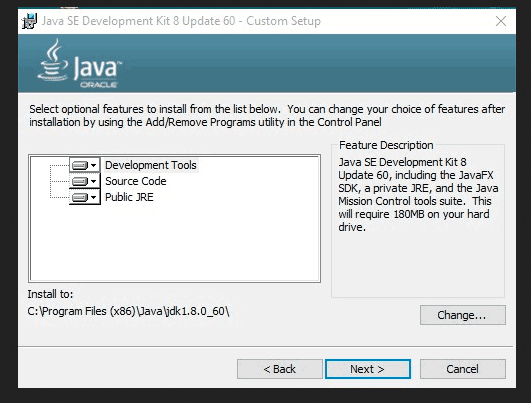This screenshot has width=531, height=403.
Task: Open the Public JRE install option dropdown arrow
Action: pos(94,197)
